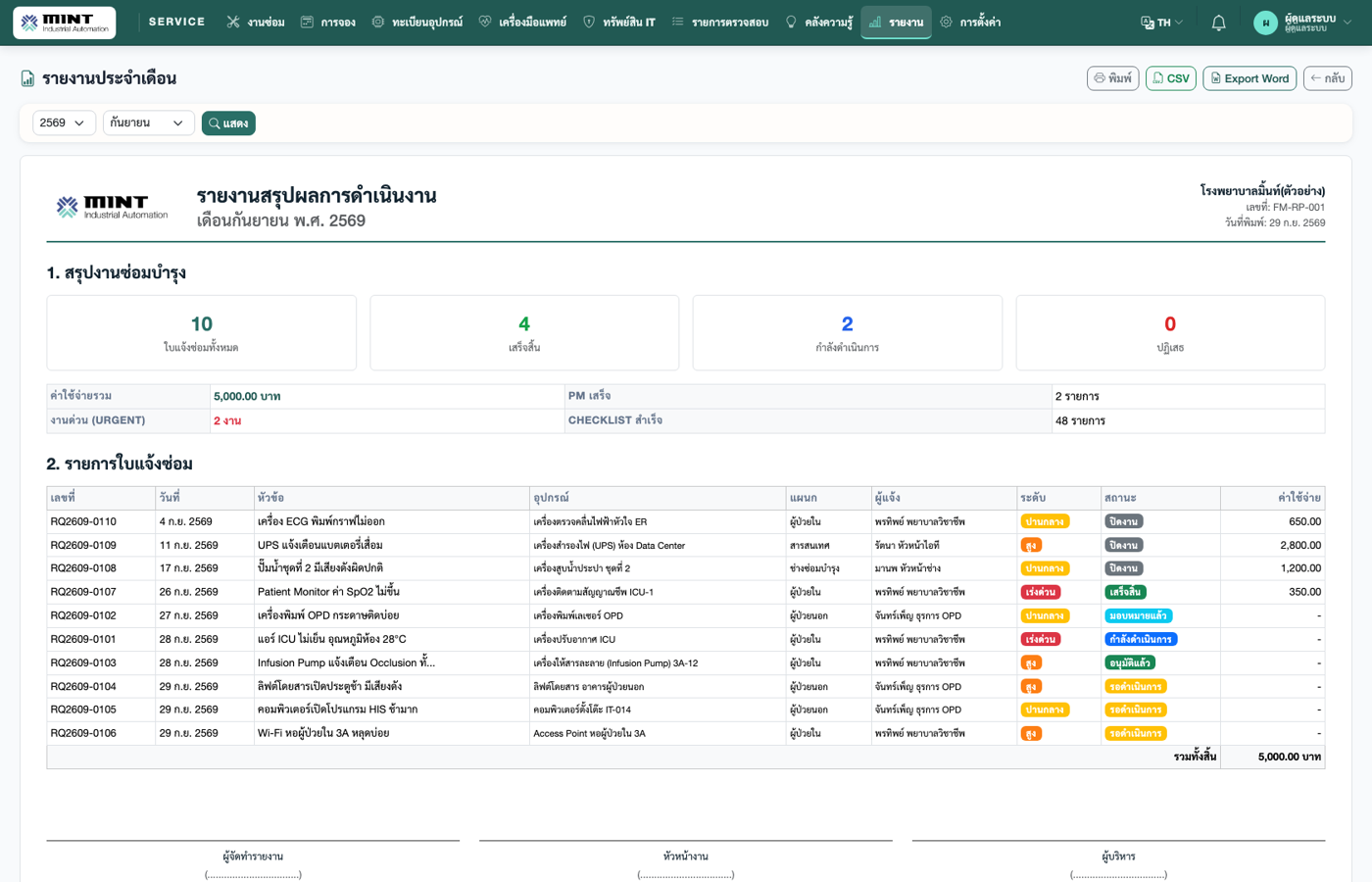Click the 10 total repair requests card

click(x=201, y=333)
